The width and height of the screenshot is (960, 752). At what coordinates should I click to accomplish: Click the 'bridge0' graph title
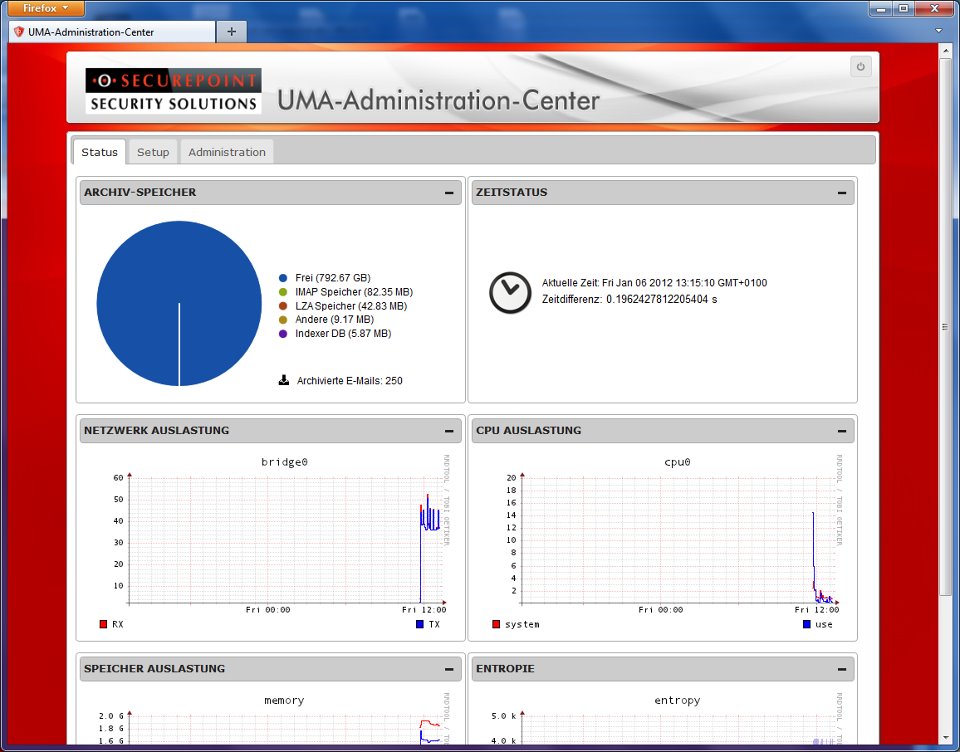[284, 462]
